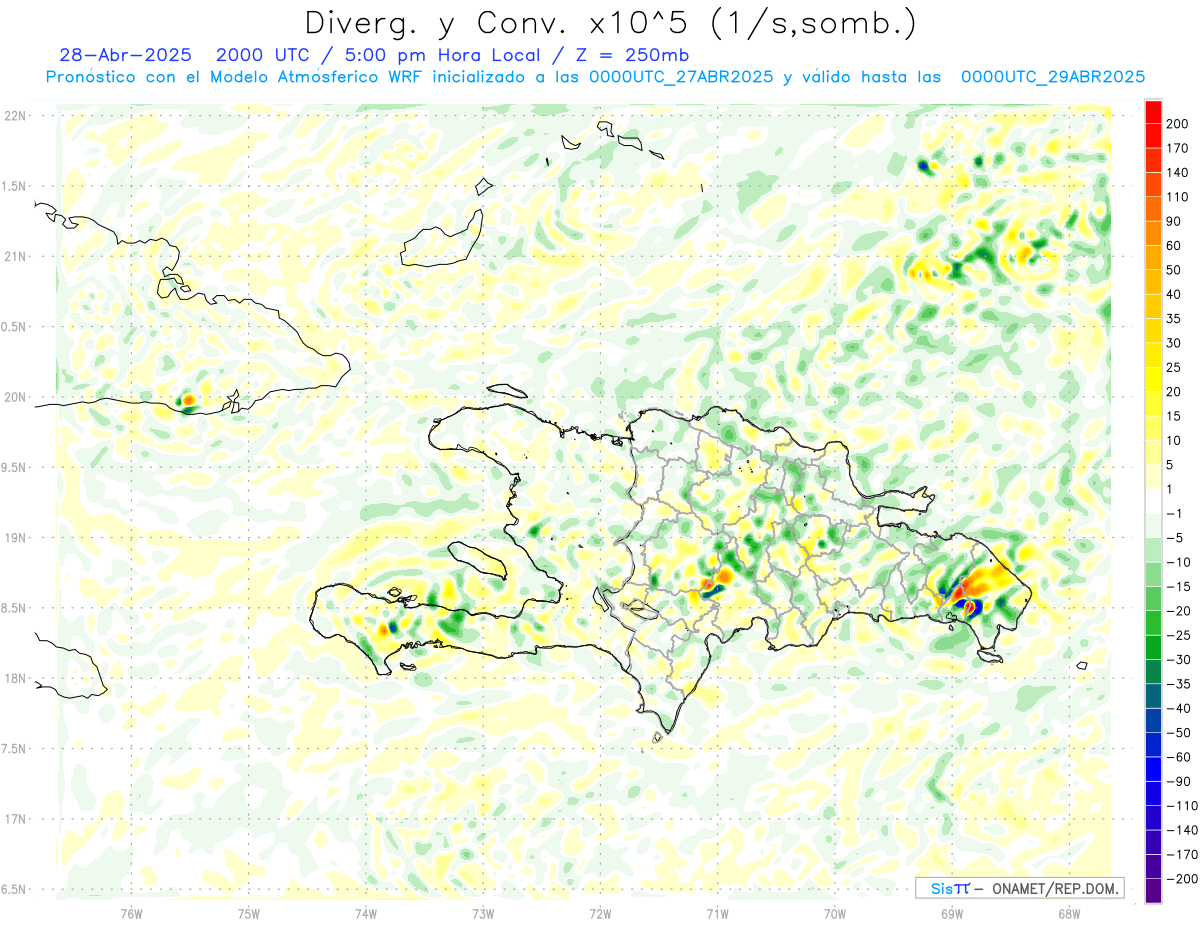Click the '20N' latitude label
Image resolution: width=1200 pixels, height=927 pixels.
click(x=15, y=397)
